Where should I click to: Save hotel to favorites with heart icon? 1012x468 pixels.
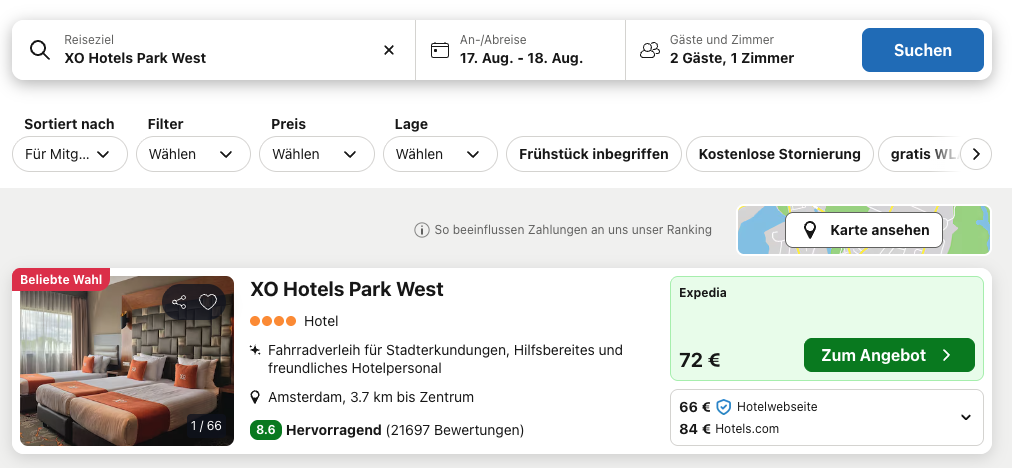pos(208,301)
